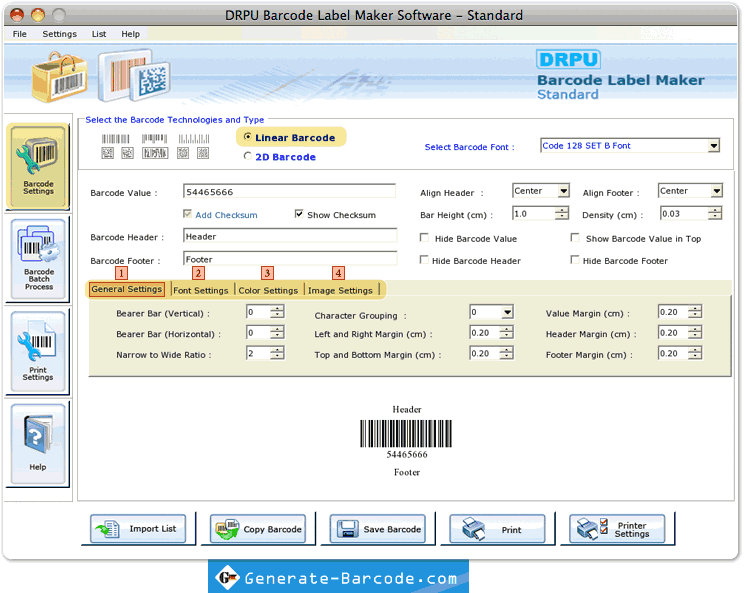Open the Settings menu
The image size is (744, 593).
[59, 34]
